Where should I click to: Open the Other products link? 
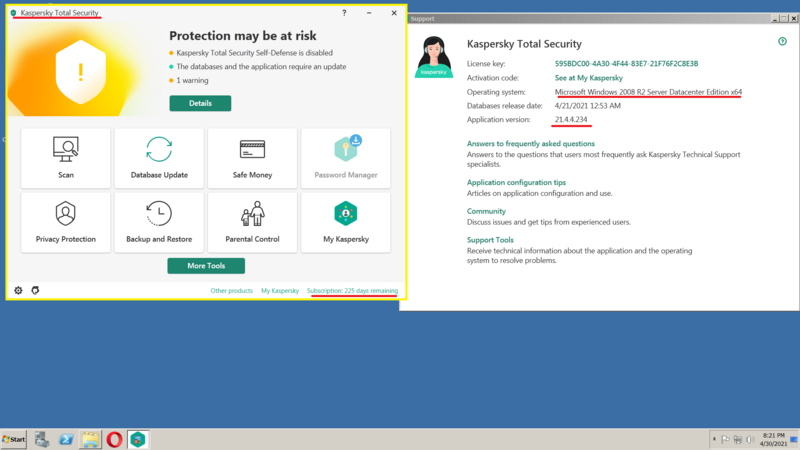[x=232, y=290]
